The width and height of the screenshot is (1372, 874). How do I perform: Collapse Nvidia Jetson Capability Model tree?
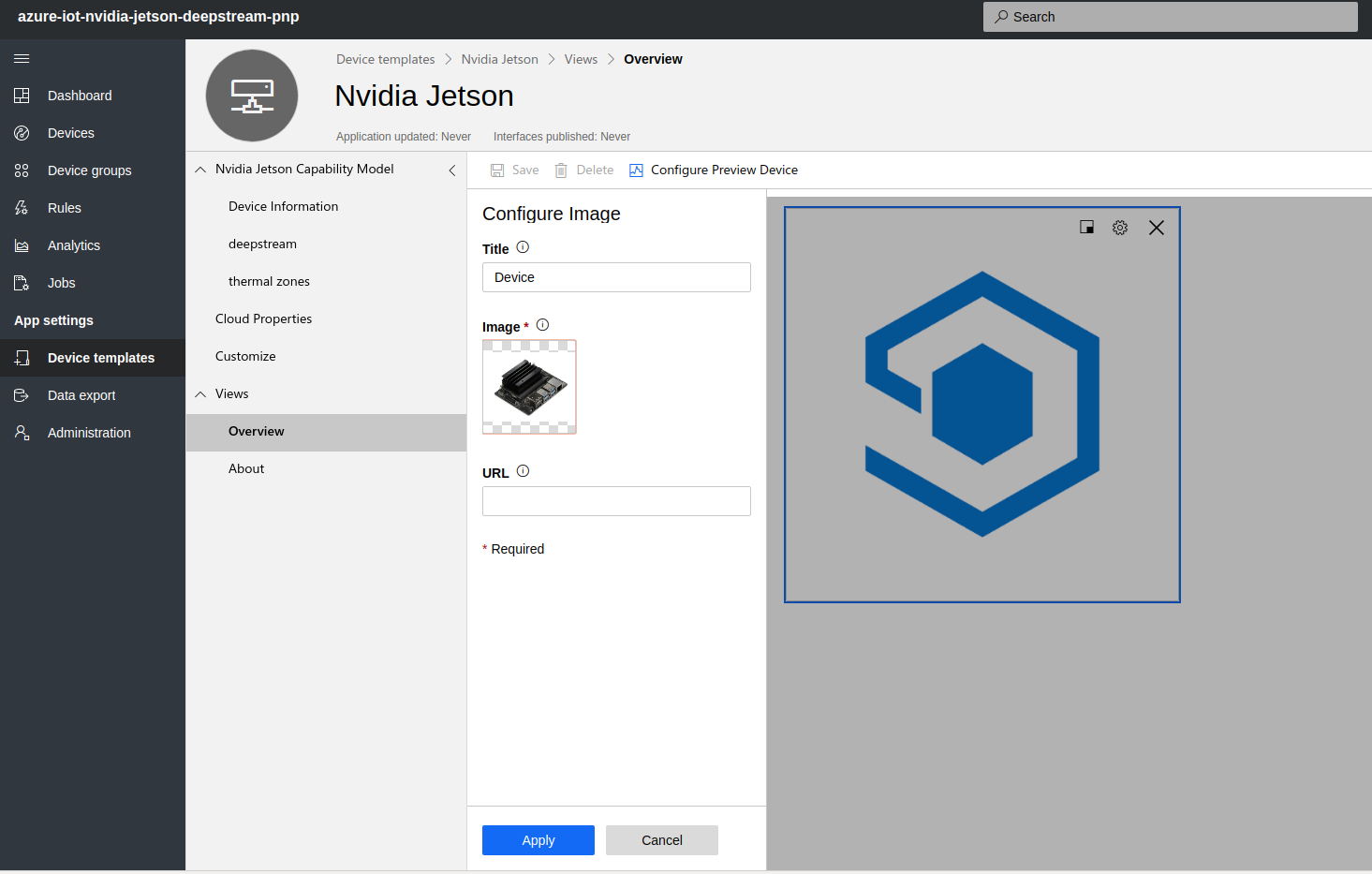pyautogui.click(x=200, y=170)
